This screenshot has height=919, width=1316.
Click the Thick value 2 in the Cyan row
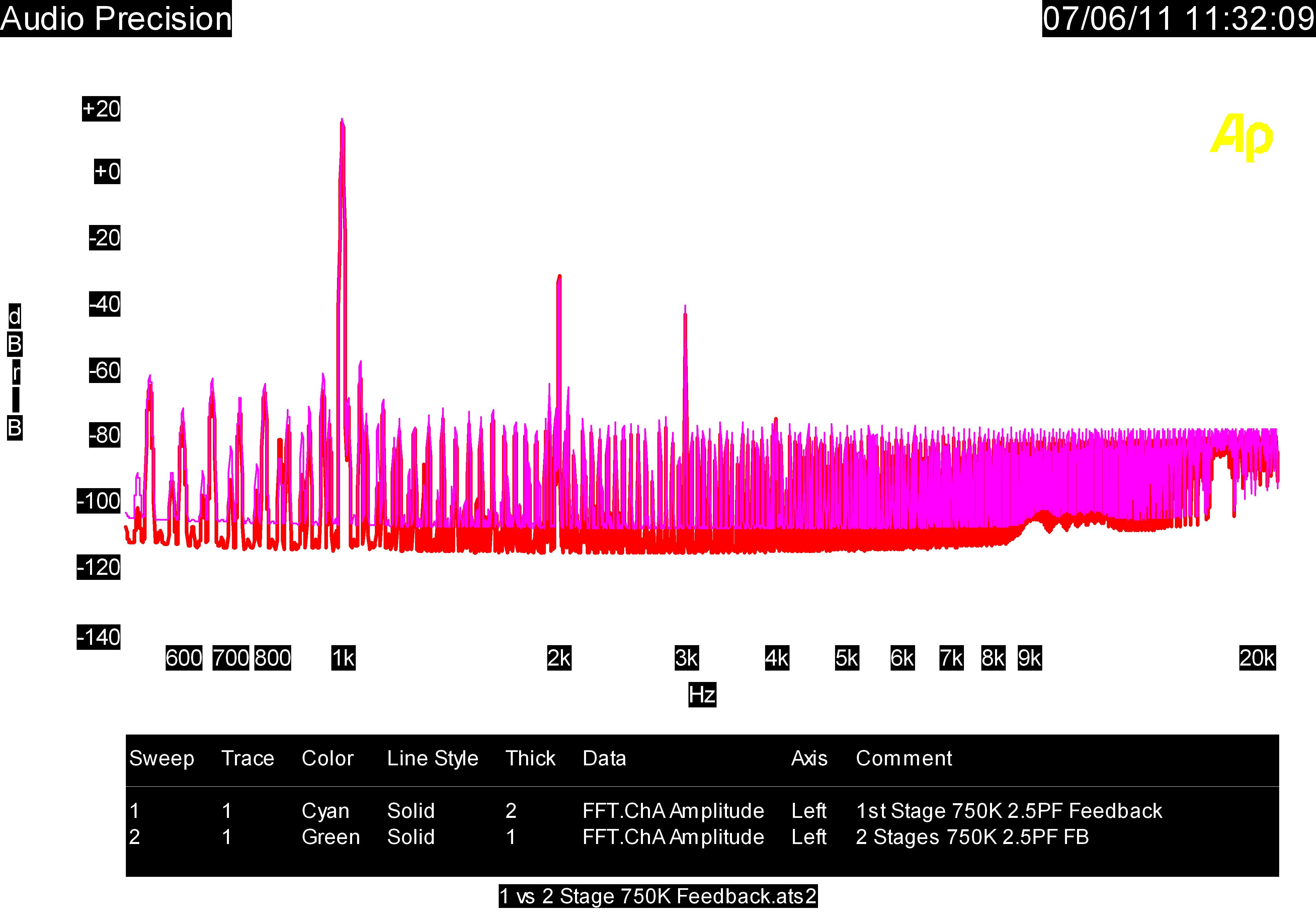(511, 811)
